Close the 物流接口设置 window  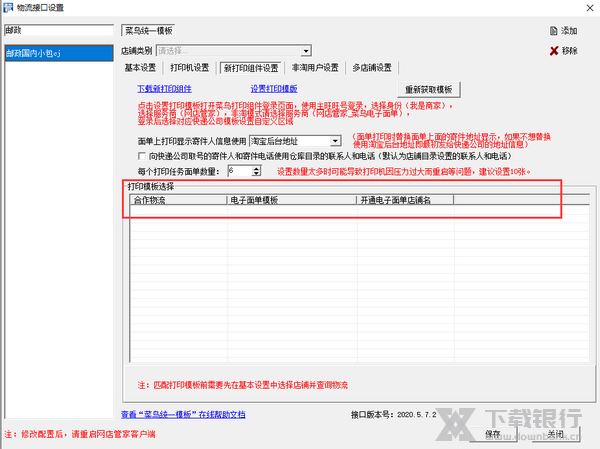point(590,8)
